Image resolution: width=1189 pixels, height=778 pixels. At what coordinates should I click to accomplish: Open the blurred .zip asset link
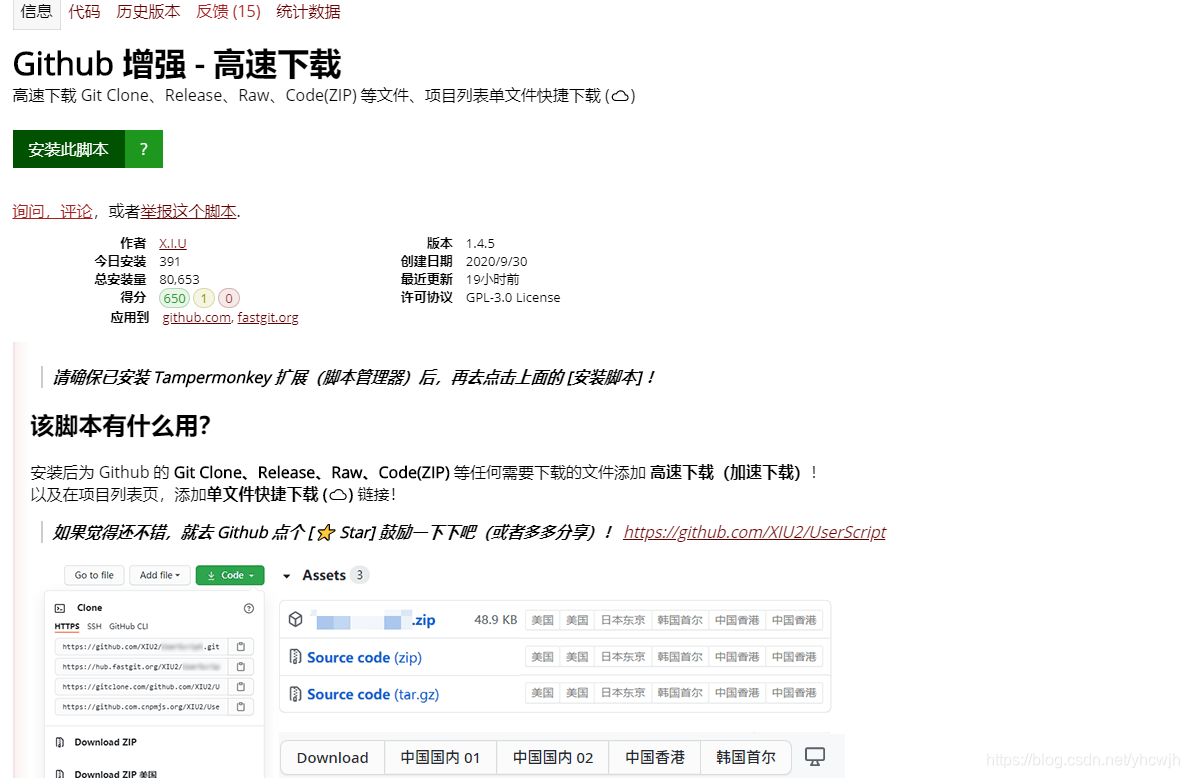click(375, 620)
